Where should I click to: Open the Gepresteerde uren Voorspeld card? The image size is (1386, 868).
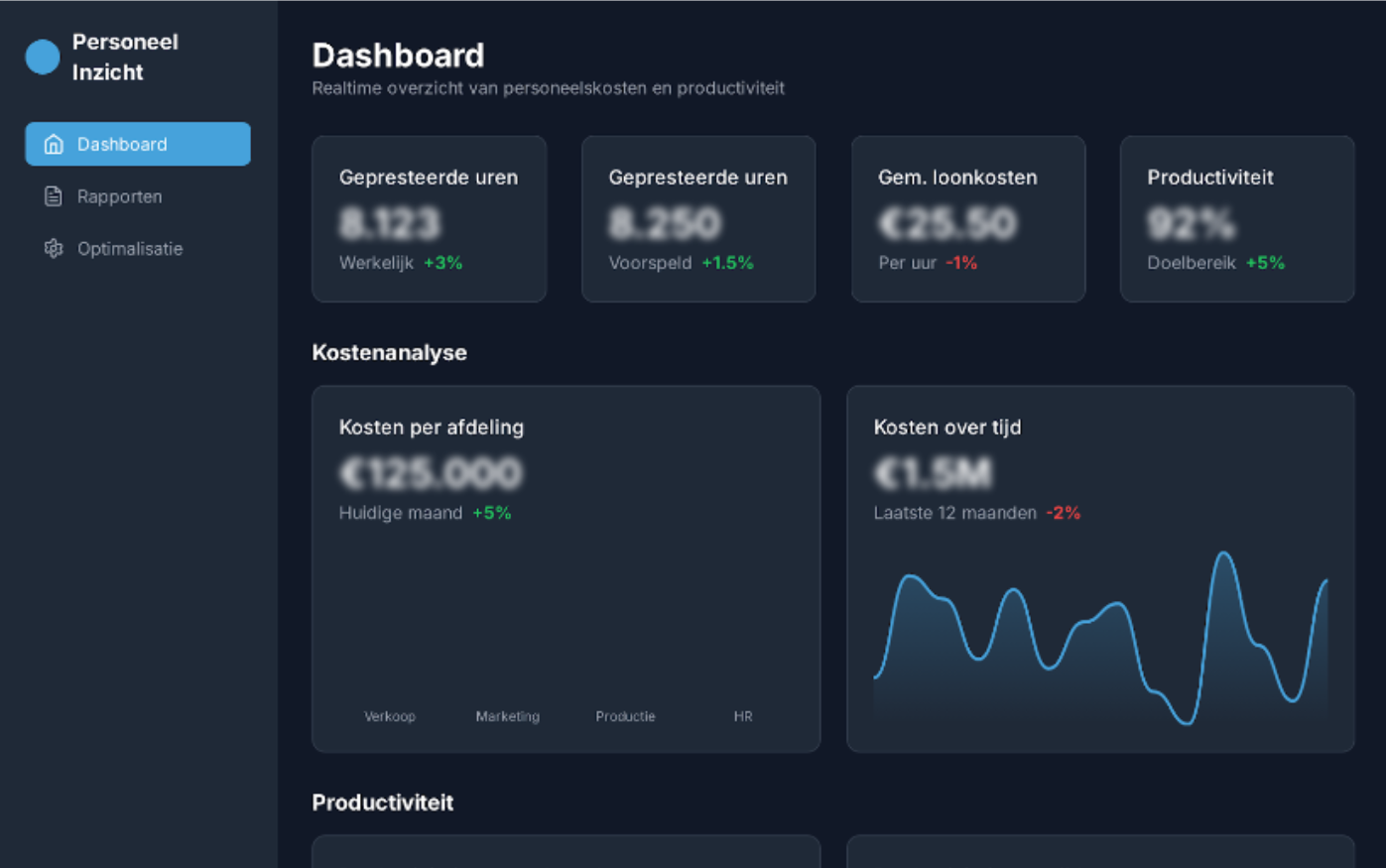pos(697,218)
